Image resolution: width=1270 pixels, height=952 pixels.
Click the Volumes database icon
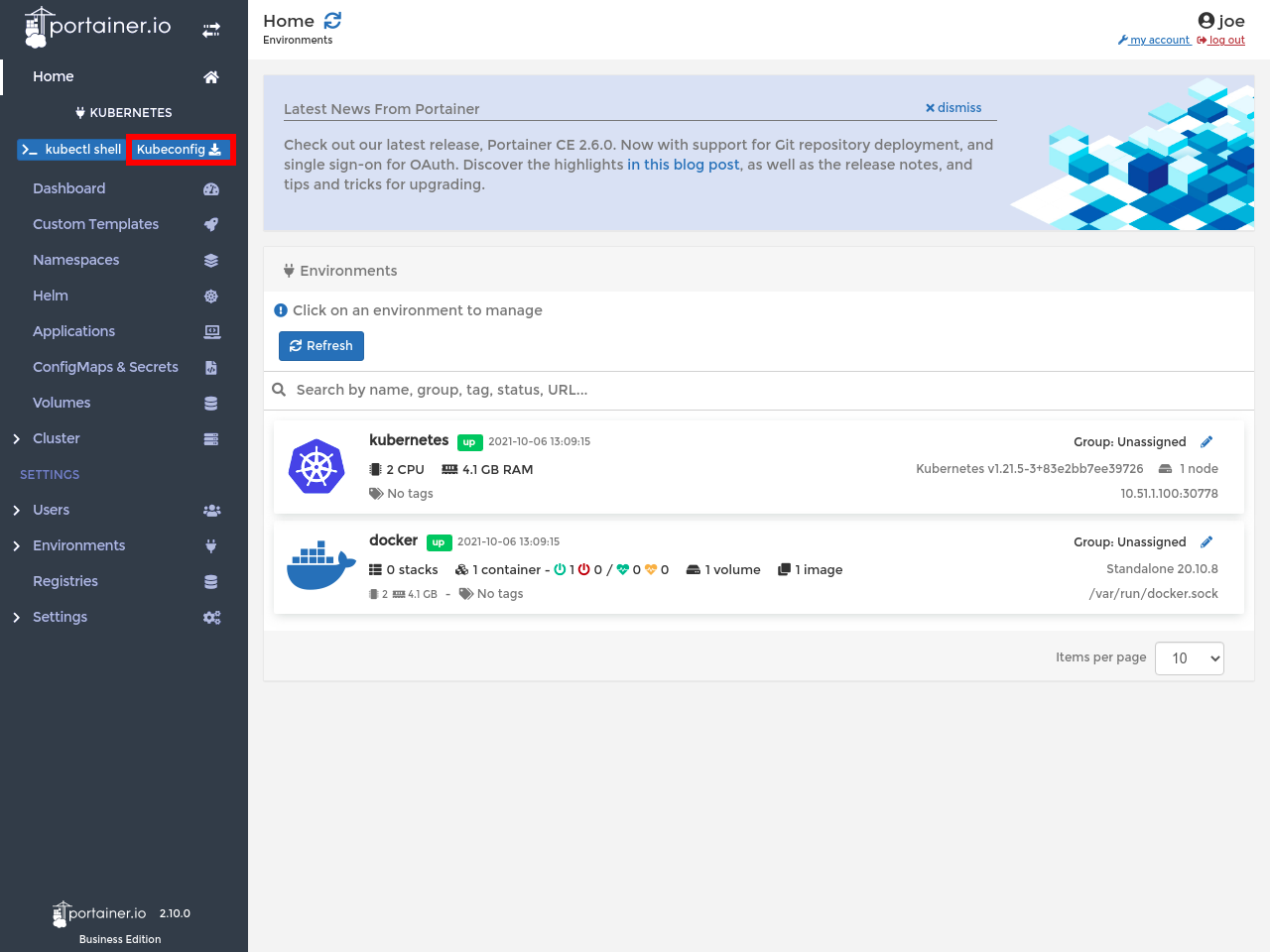click(x=211, y=404)
